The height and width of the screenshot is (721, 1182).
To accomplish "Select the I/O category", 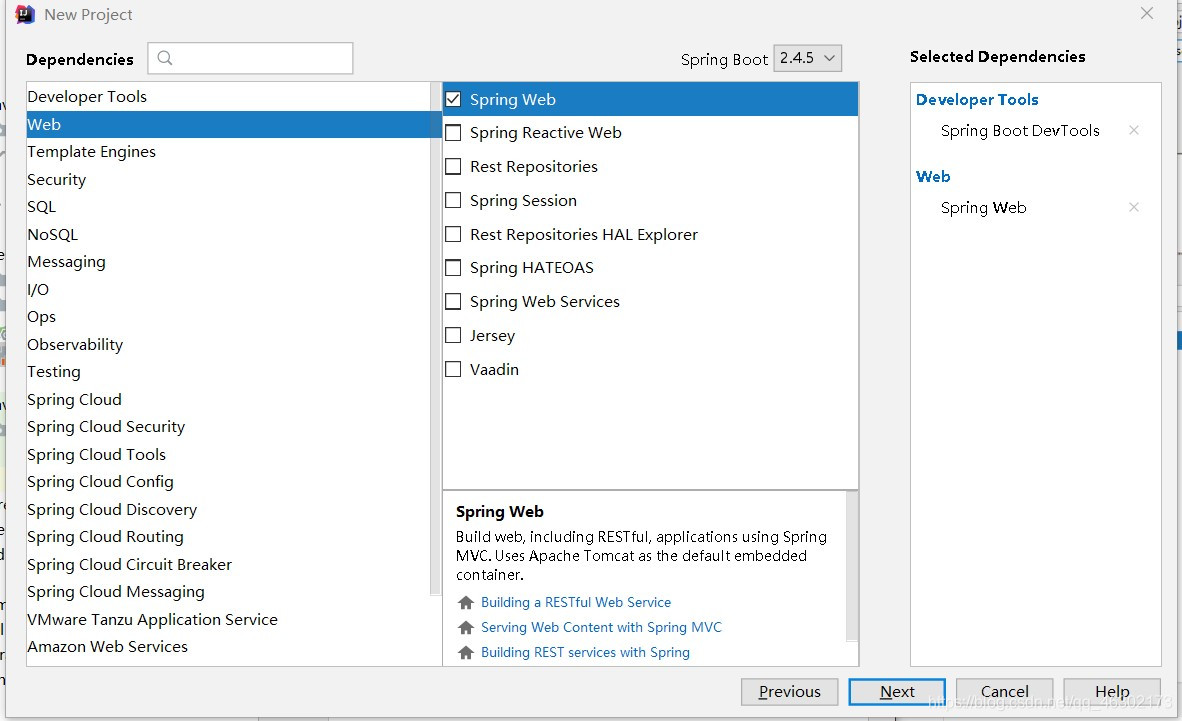I will tap(228, 290).
